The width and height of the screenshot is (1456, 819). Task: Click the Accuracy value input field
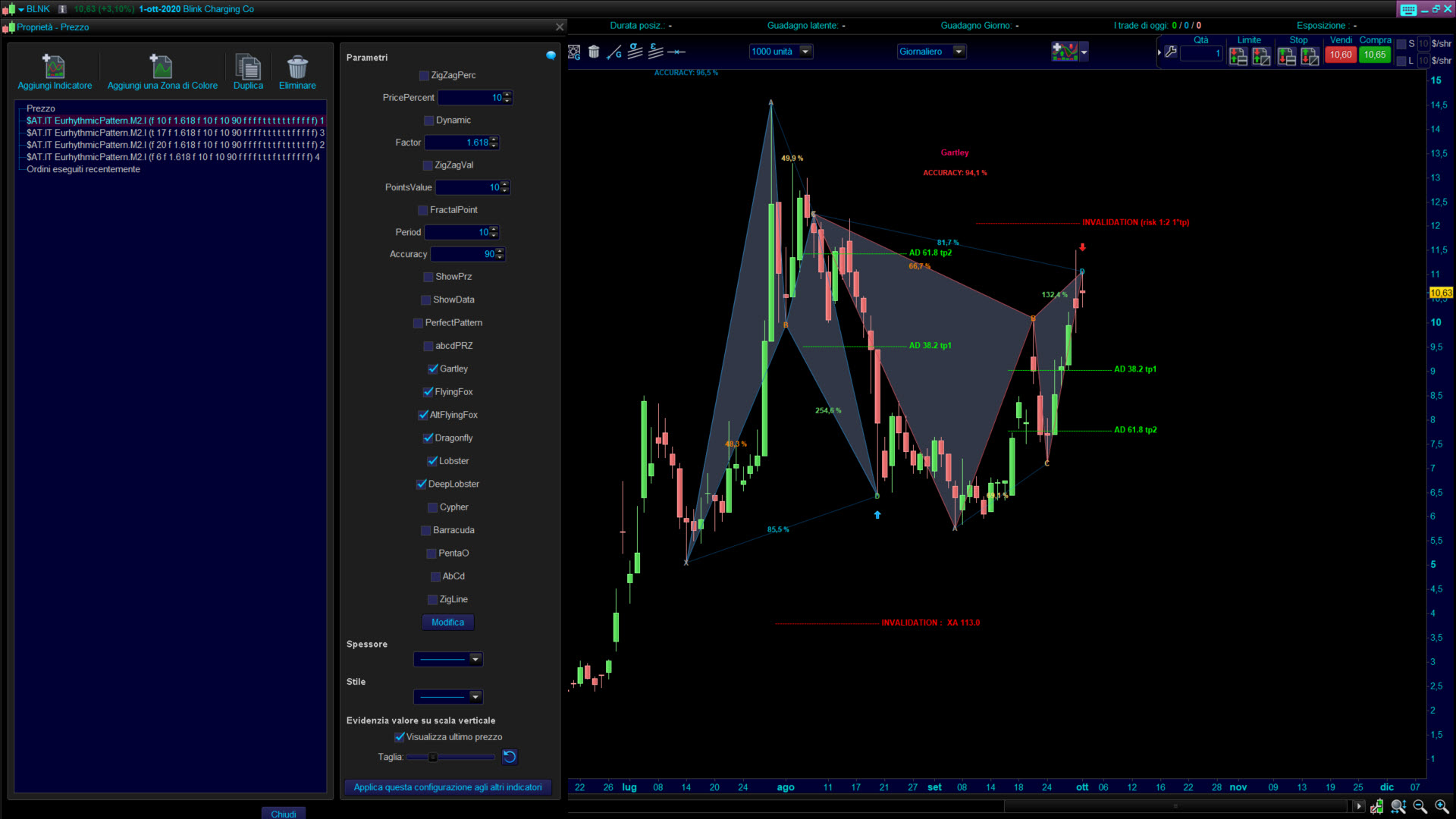click(463, 255)
